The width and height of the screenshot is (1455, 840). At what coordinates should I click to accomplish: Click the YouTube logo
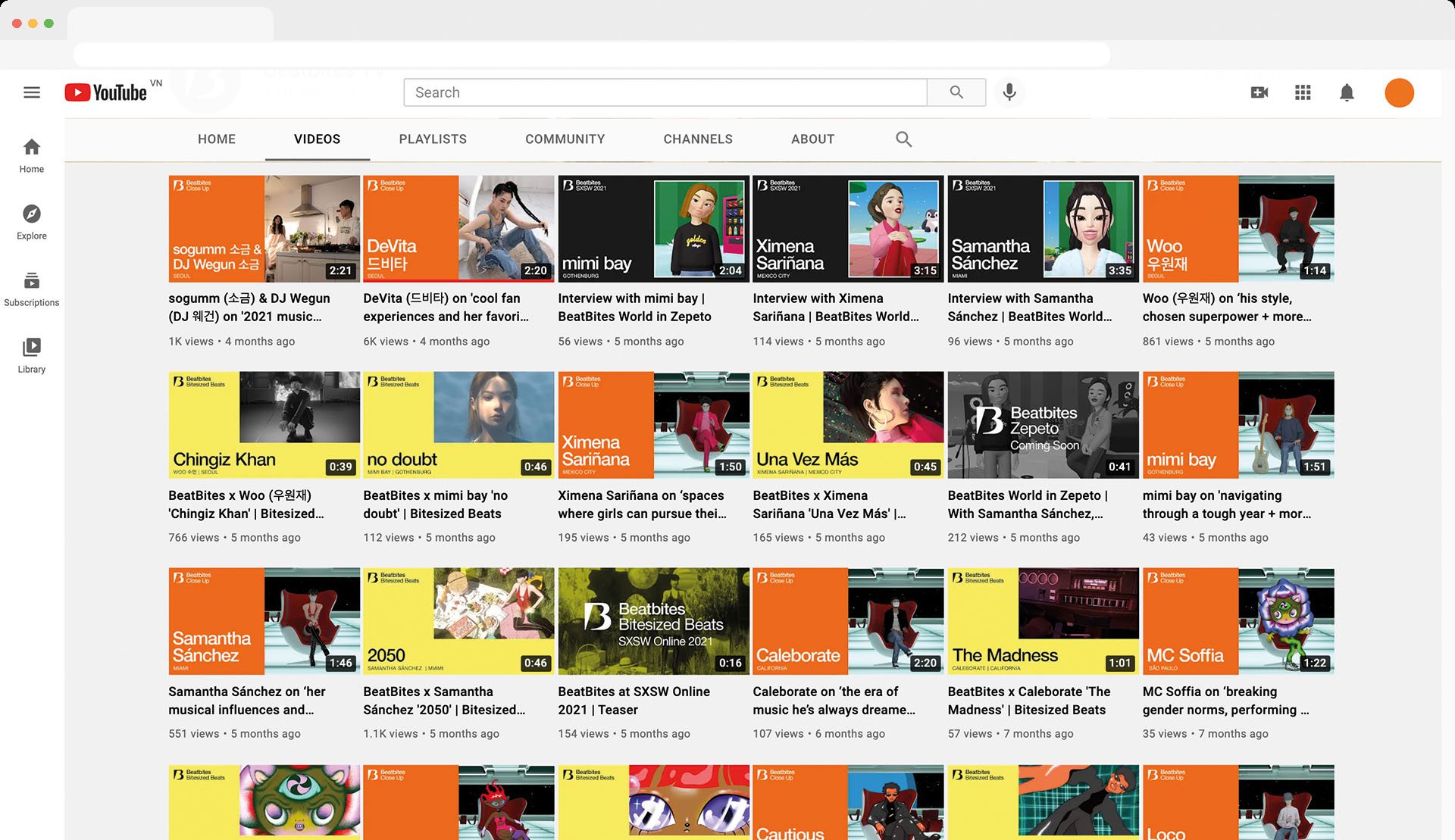coord(106,92)
